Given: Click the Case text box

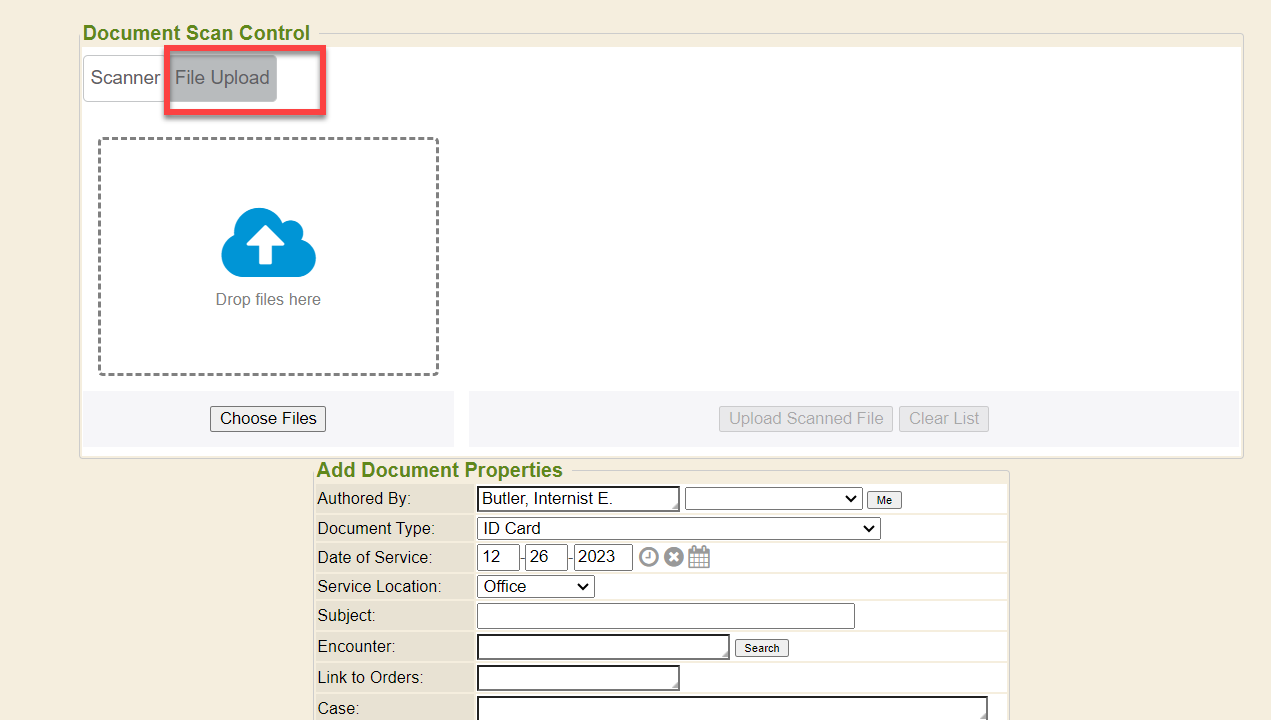Looking at the screenshot, I should tap(731, 708).
